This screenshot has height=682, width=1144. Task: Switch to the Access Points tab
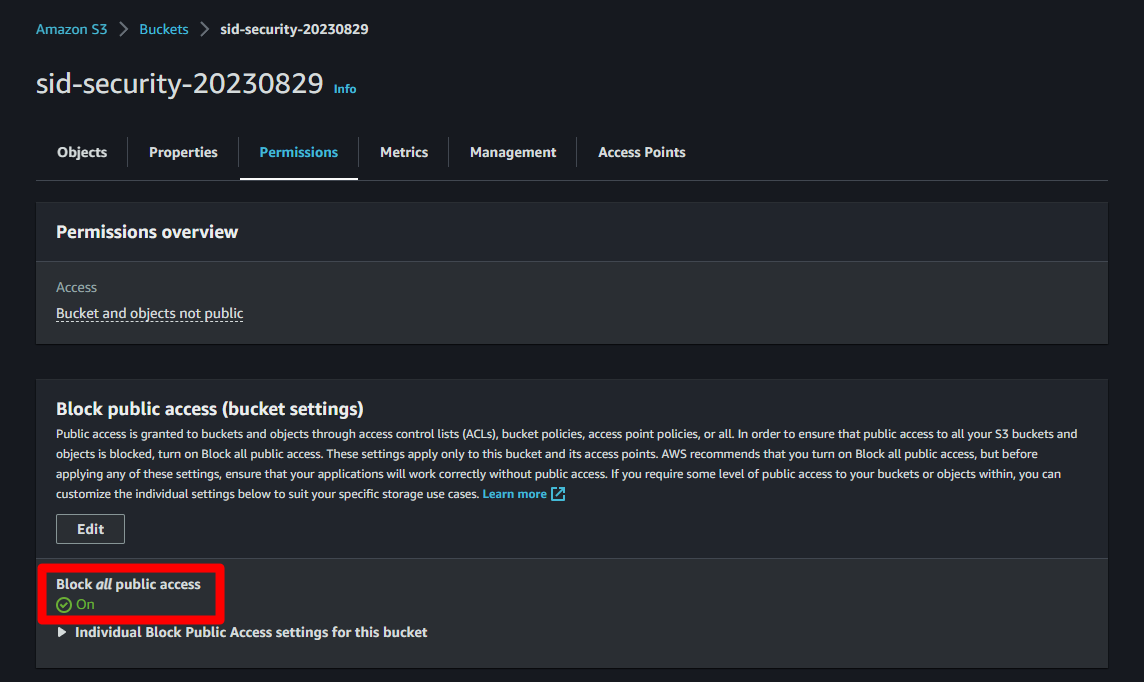[x=642, y=152]
